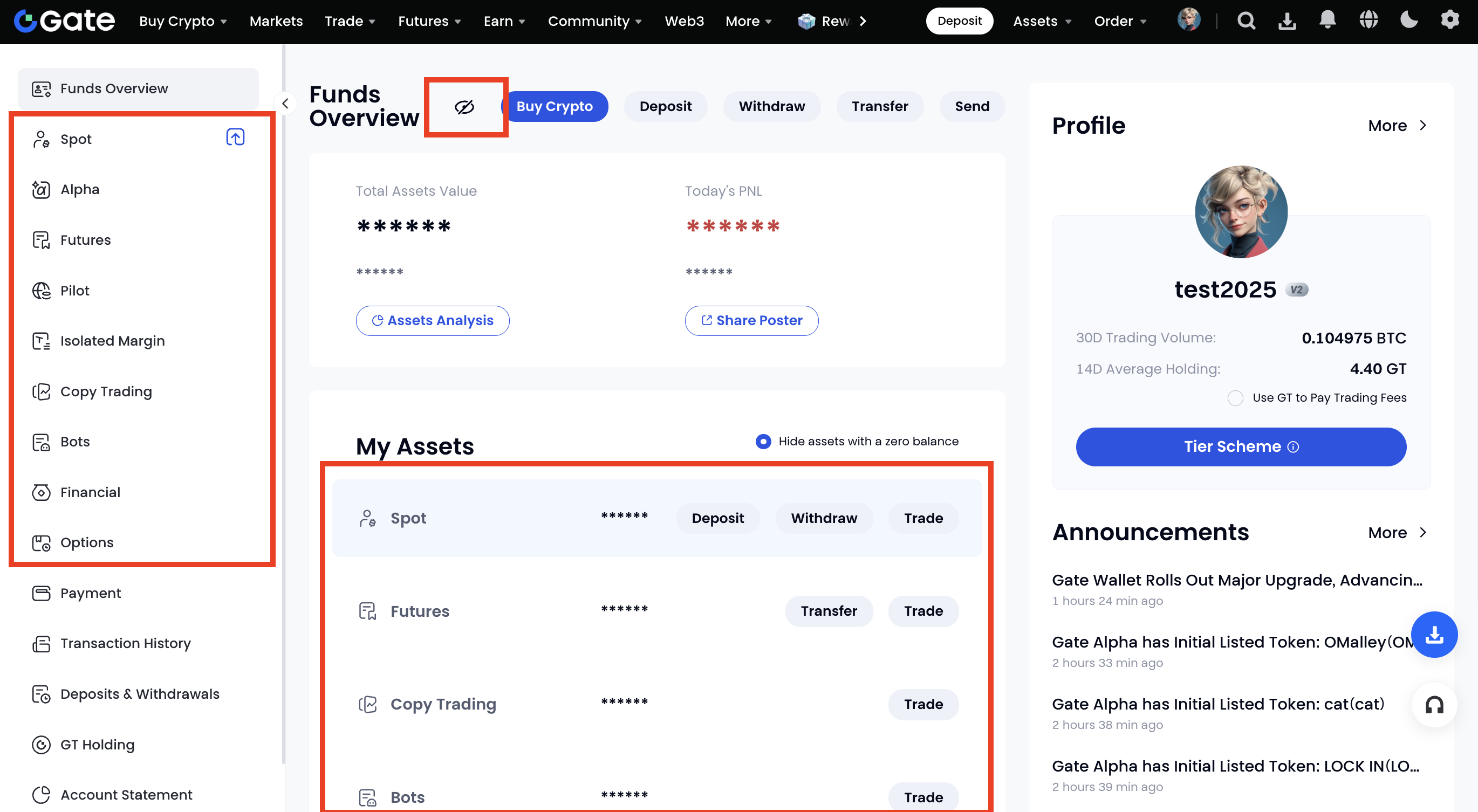Screen dimensions: 1478x812
Task: Collapse the left sidebar with chevron
Action: click(285, 104)
